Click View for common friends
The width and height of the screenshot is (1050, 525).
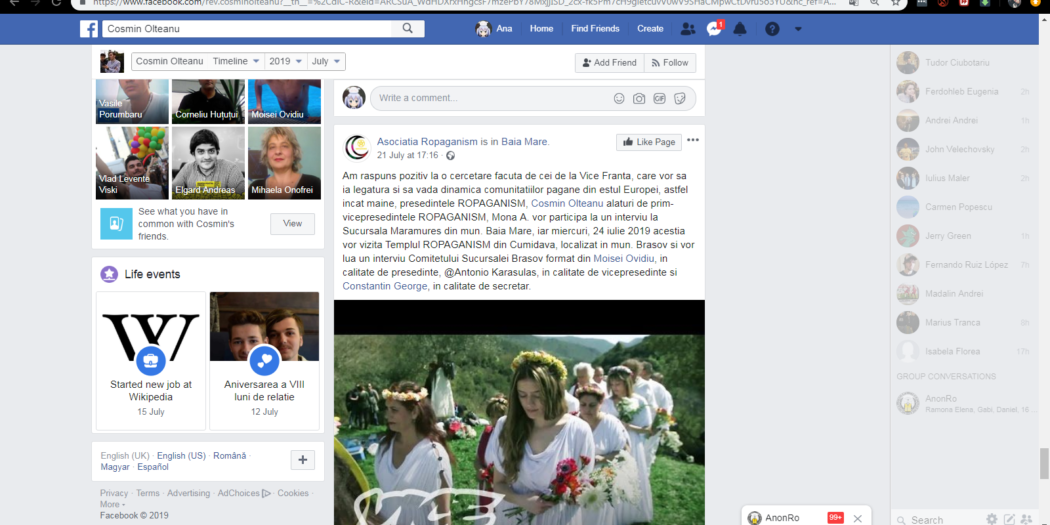292,223
